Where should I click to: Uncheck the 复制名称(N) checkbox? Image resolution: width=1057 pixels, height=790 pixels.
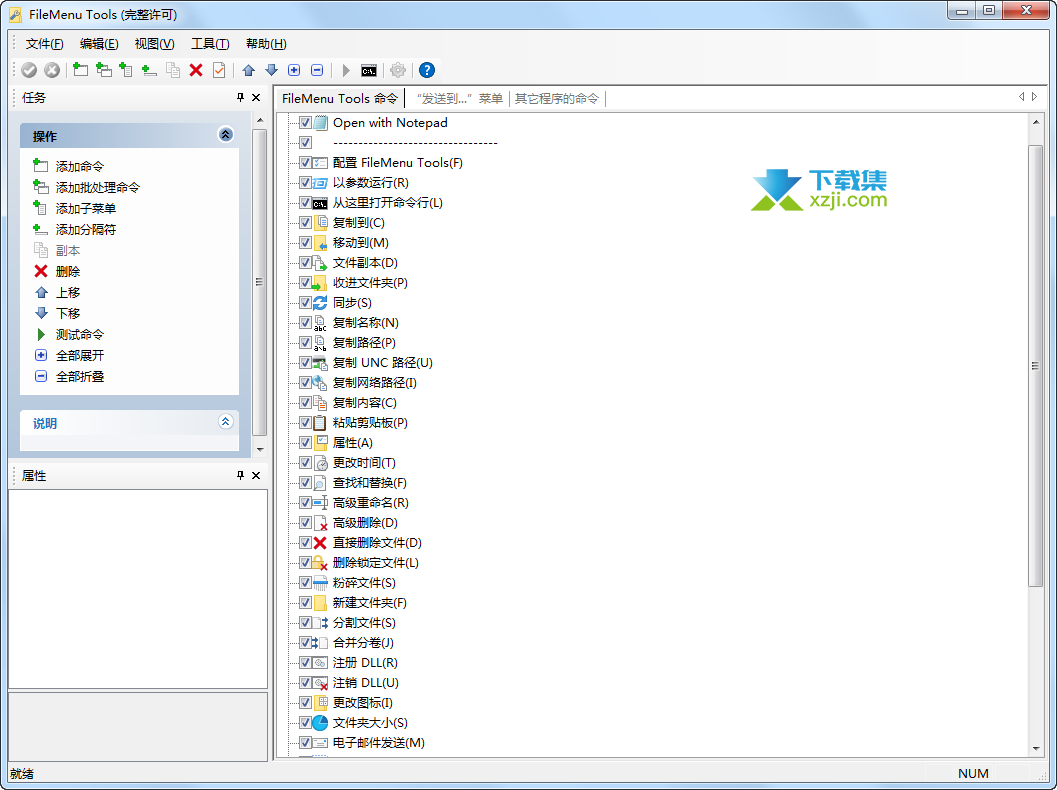(x=305, y=323)
